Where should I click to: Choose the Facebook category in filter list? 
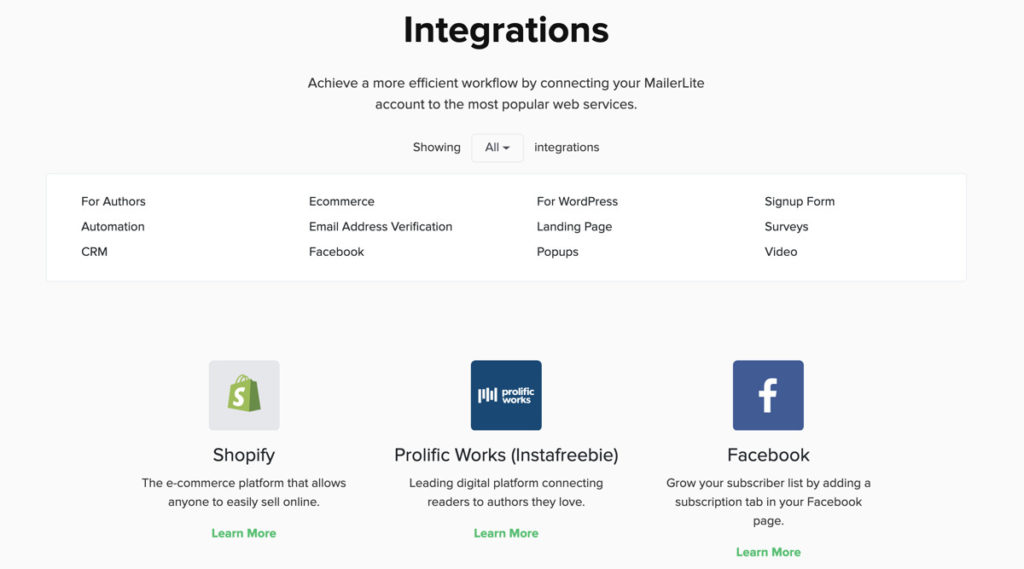tap(336, 252)
